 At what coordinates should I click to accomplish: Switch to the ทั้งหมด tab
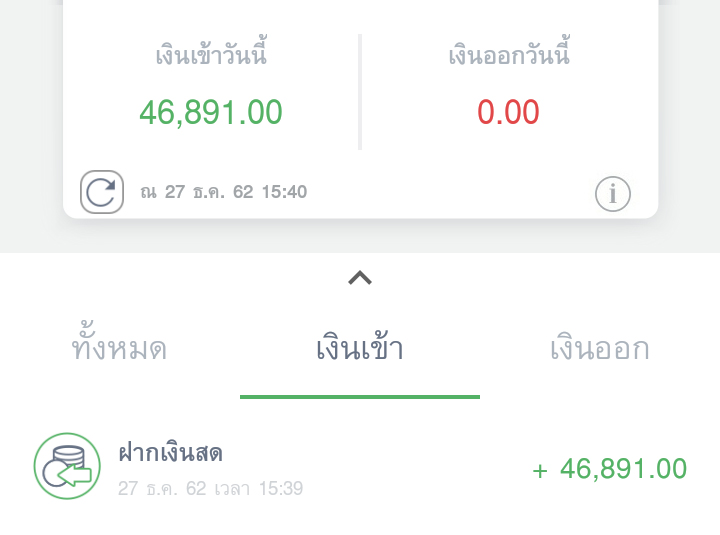[119, 342]
